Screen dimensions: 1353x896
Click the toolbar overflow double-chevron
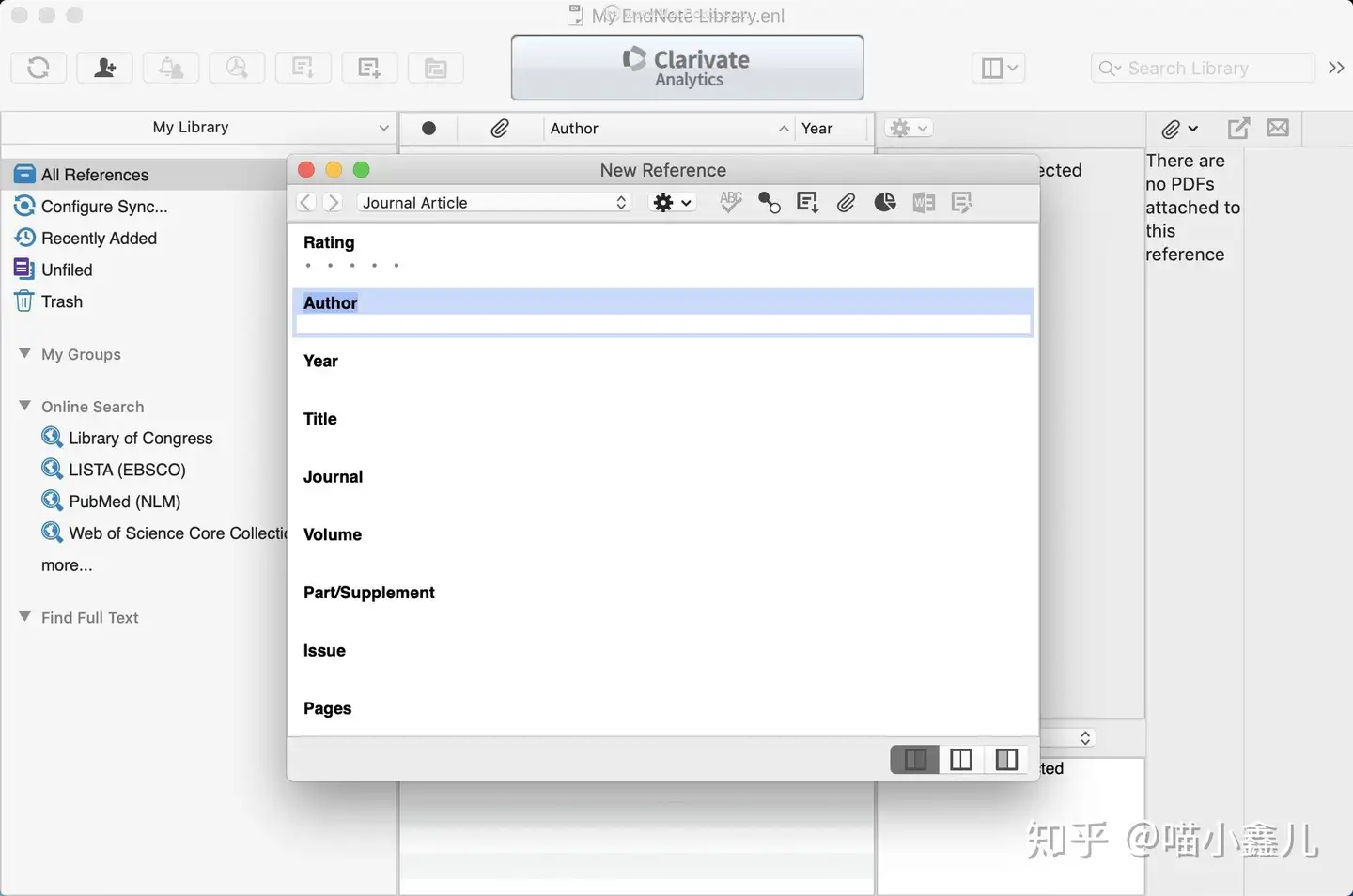pyautogui.click(x=1336, y=68)
